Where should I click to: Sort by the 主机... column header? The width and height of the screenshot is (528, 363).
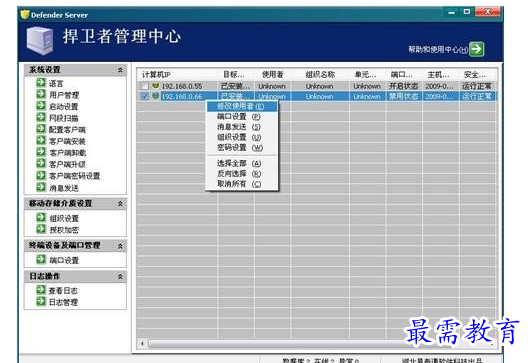click(x=440, y=74)
